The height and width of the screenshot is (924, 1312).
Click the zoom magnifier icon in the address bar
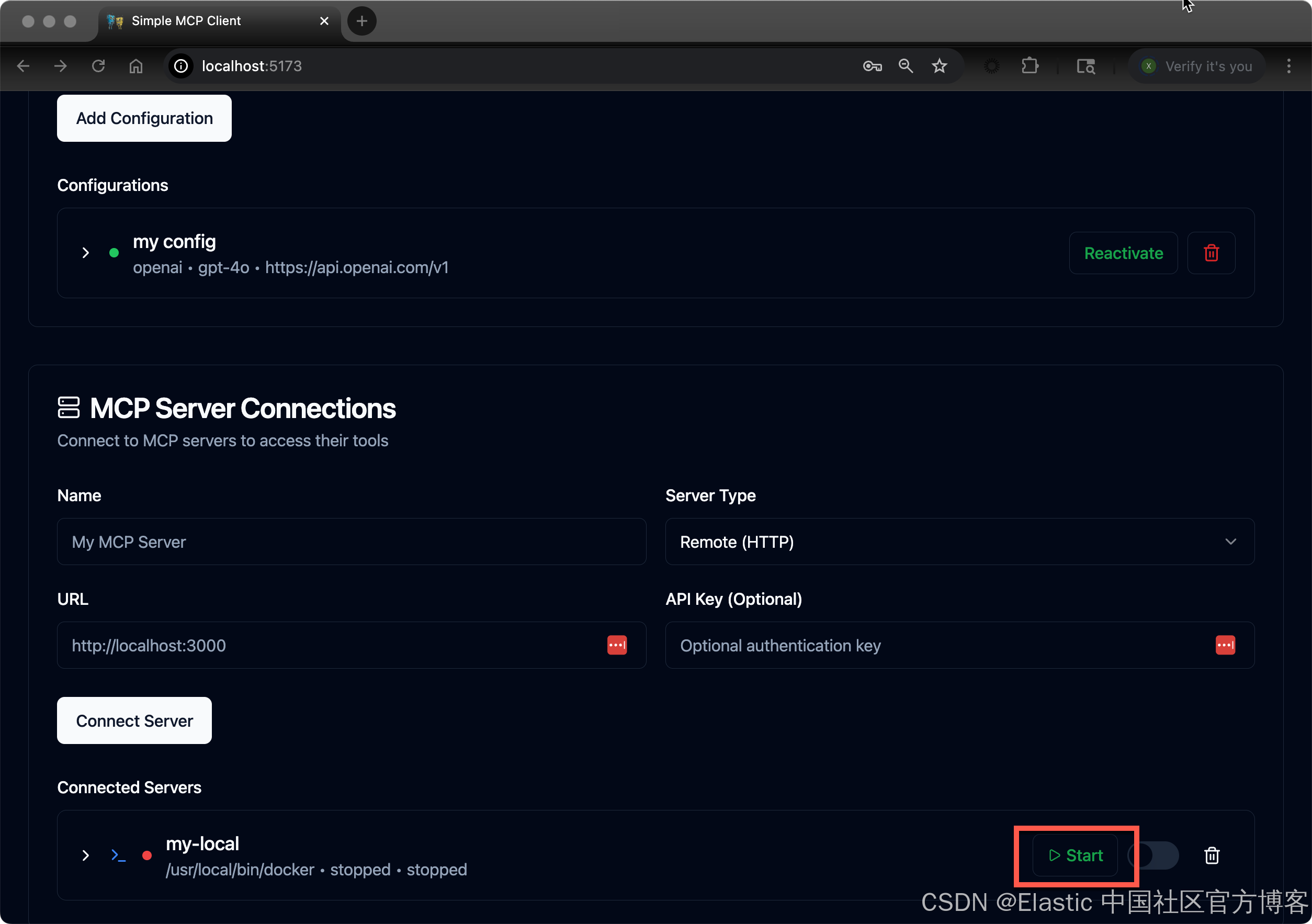click(905, 66)
